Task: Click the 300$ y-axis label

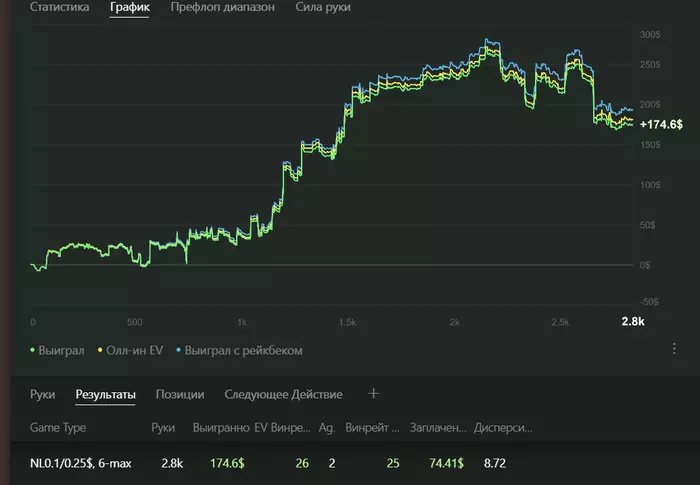Action: coord(650,34)
